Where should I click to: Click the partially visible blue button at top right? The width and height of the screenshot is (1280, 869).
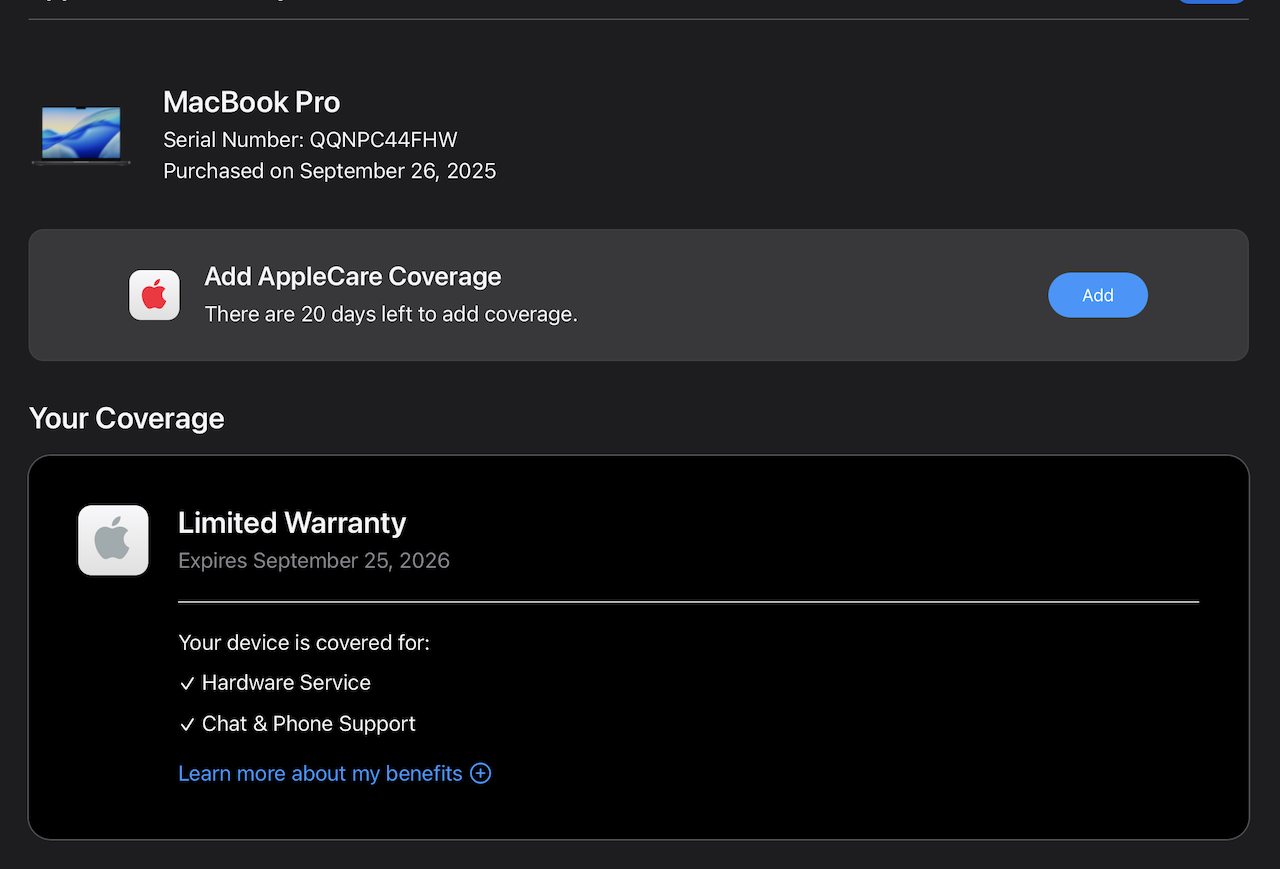coord(1210,1)
